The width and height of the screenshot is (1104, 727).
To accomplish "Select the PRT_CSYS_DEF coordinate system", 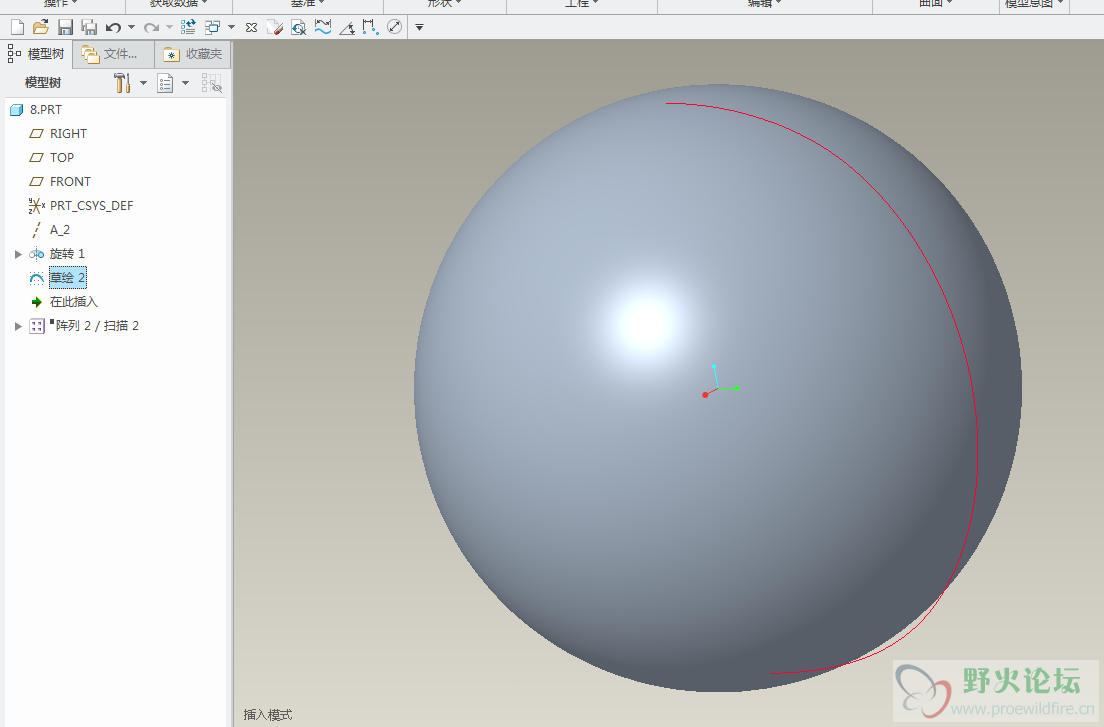I will click(x=91, y=206).
